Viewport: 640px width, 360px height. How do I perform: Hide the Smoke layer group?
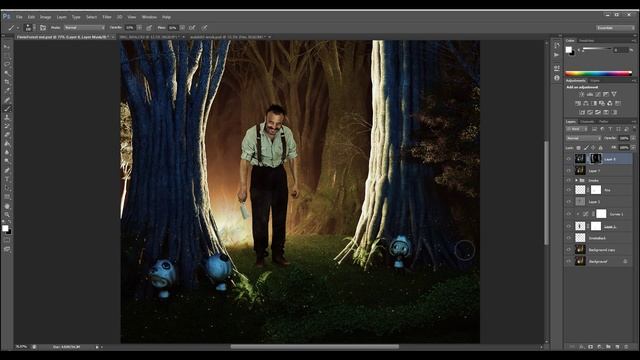pyautogui.click(x=569, y=180)
